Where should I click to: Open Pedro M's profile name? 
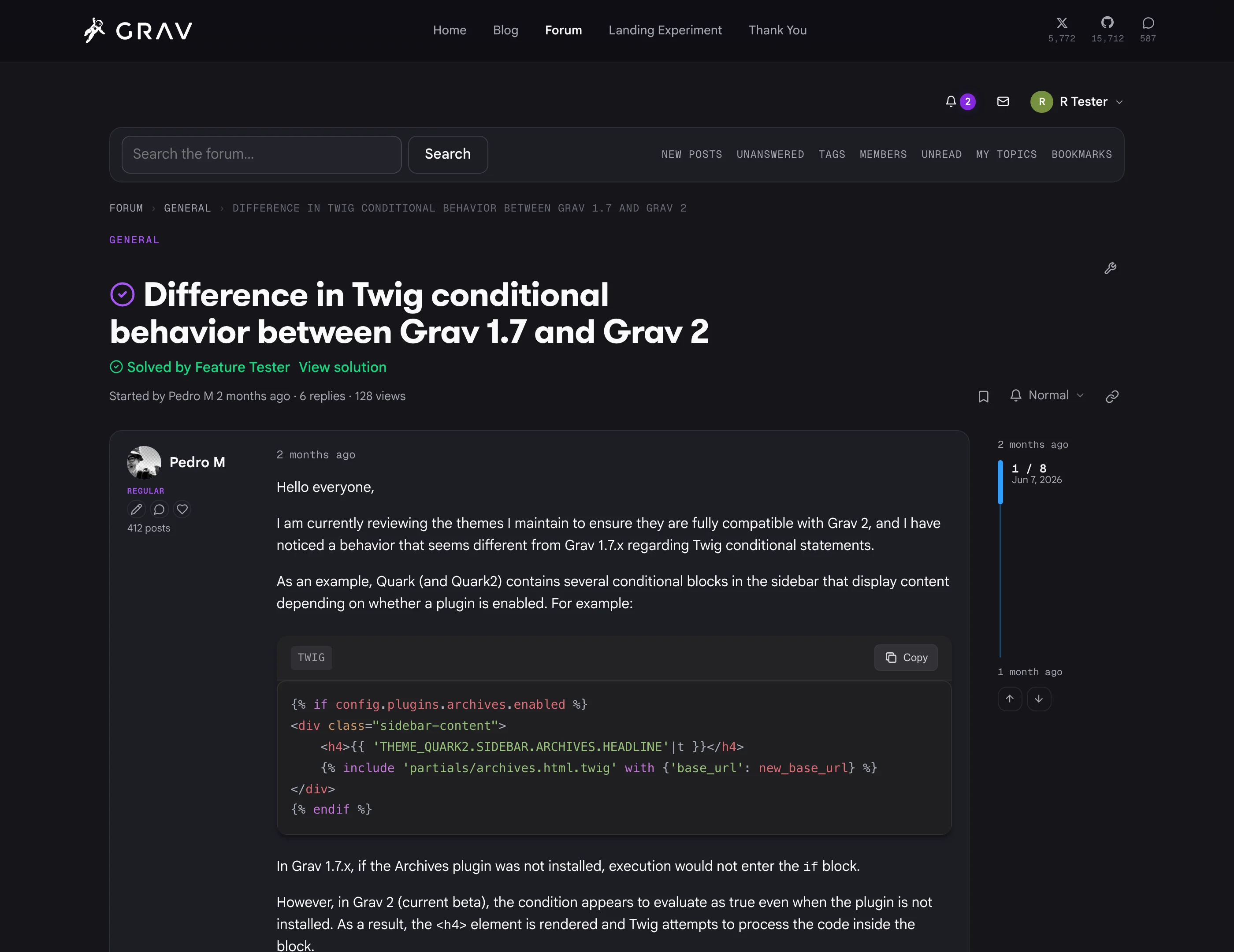[x=197, y=463]
